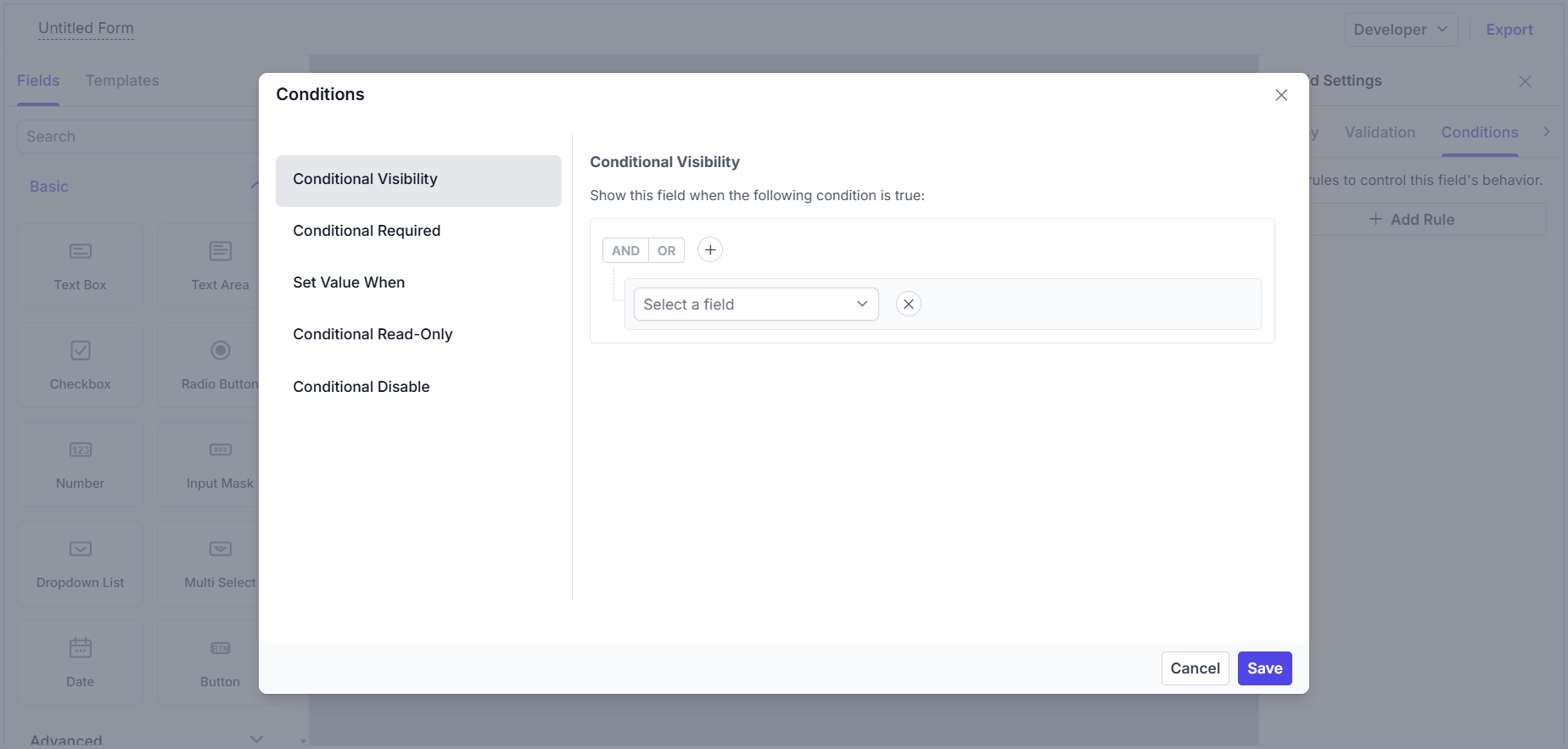Screen dimensions: 1568x749
Task: Open the Select a field dropdown
Action: pos(756,304)
